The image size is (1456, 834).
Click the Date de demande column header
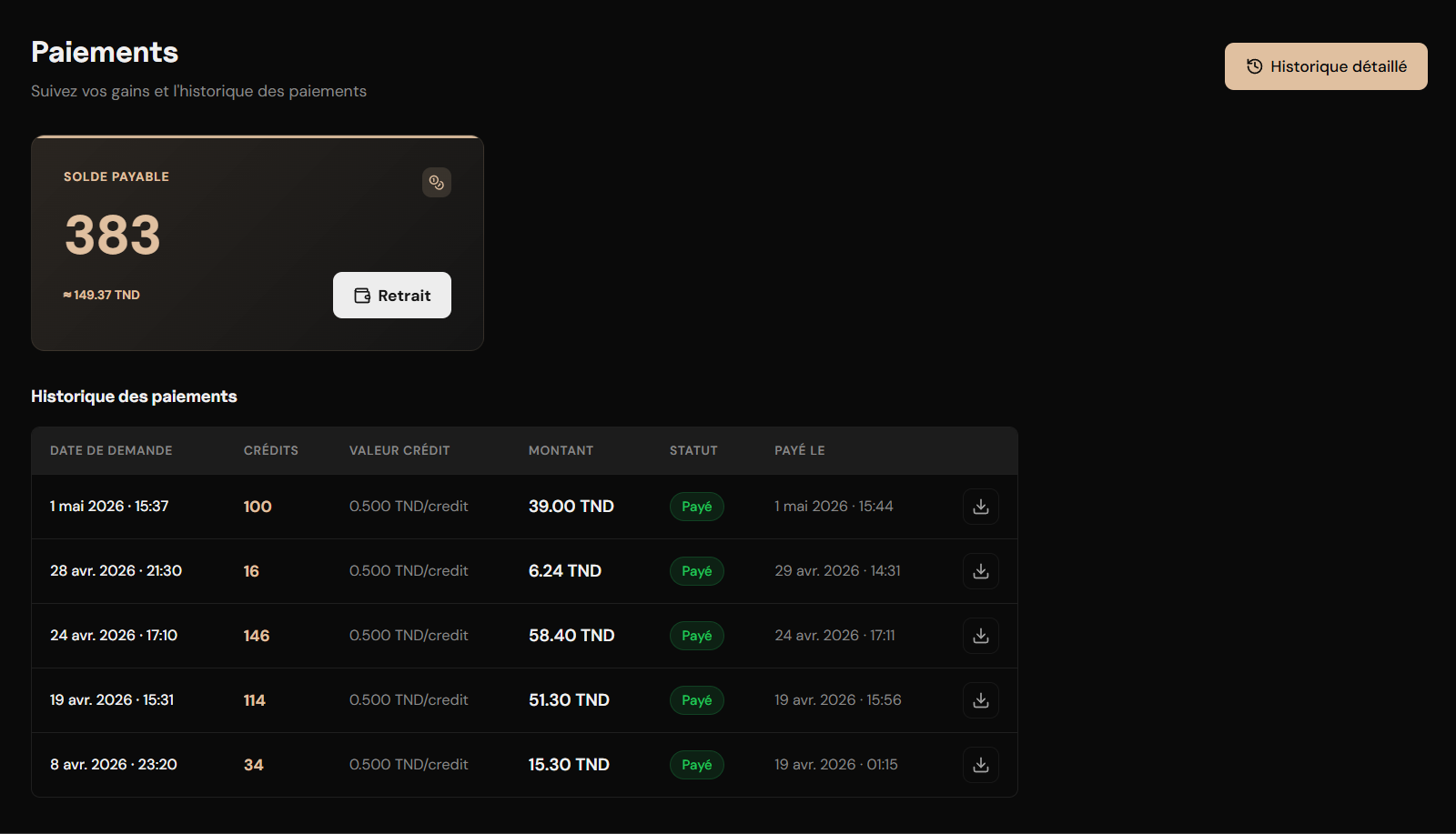[x=111, y=450]
